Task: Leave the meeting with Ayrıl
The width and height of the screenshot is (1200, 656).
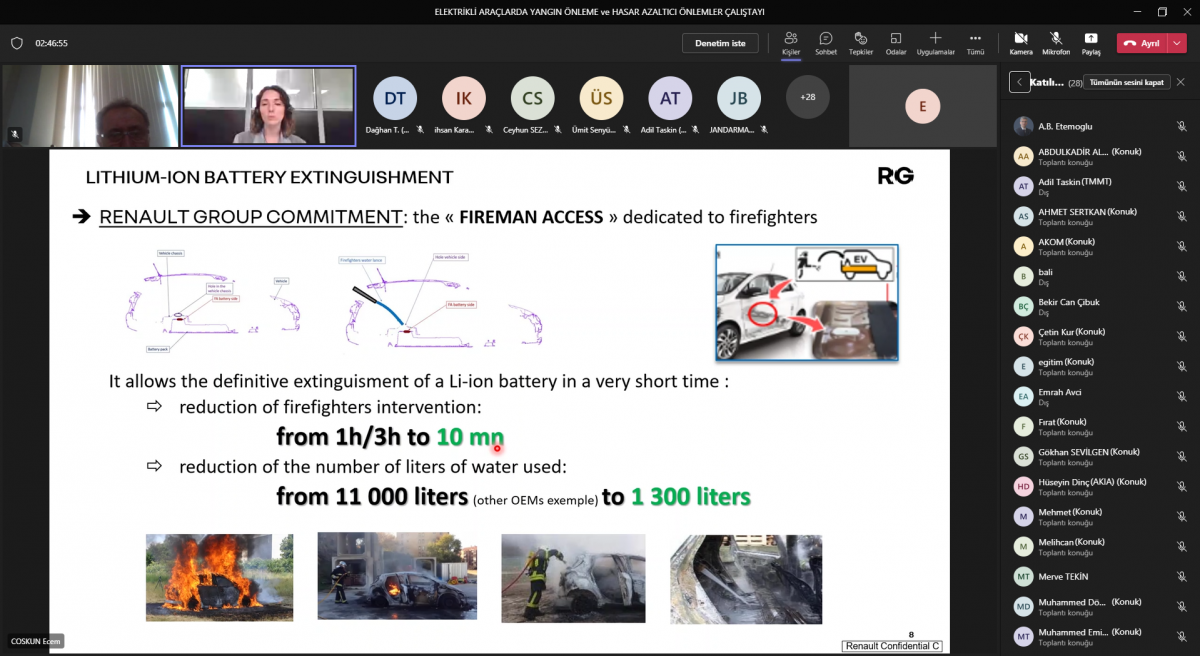Action: (1141, 43)
